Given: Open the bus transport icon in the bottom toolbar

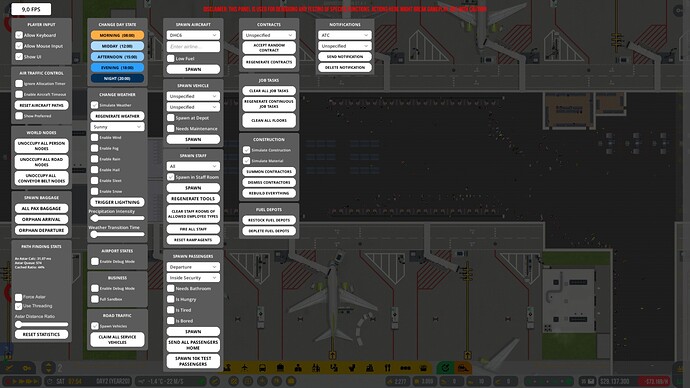Looking at the screenshot, I should (x=263, y=368).
